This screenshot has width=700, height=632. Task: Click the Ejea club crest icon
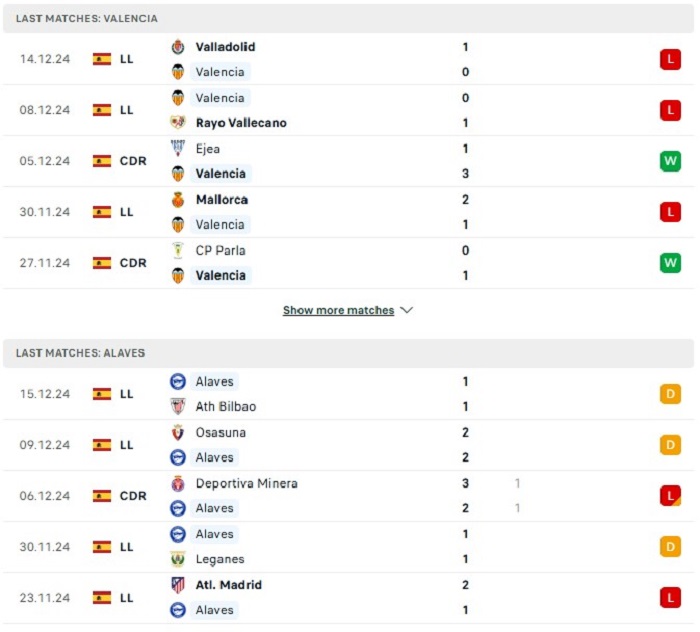(x=178, y=148)
